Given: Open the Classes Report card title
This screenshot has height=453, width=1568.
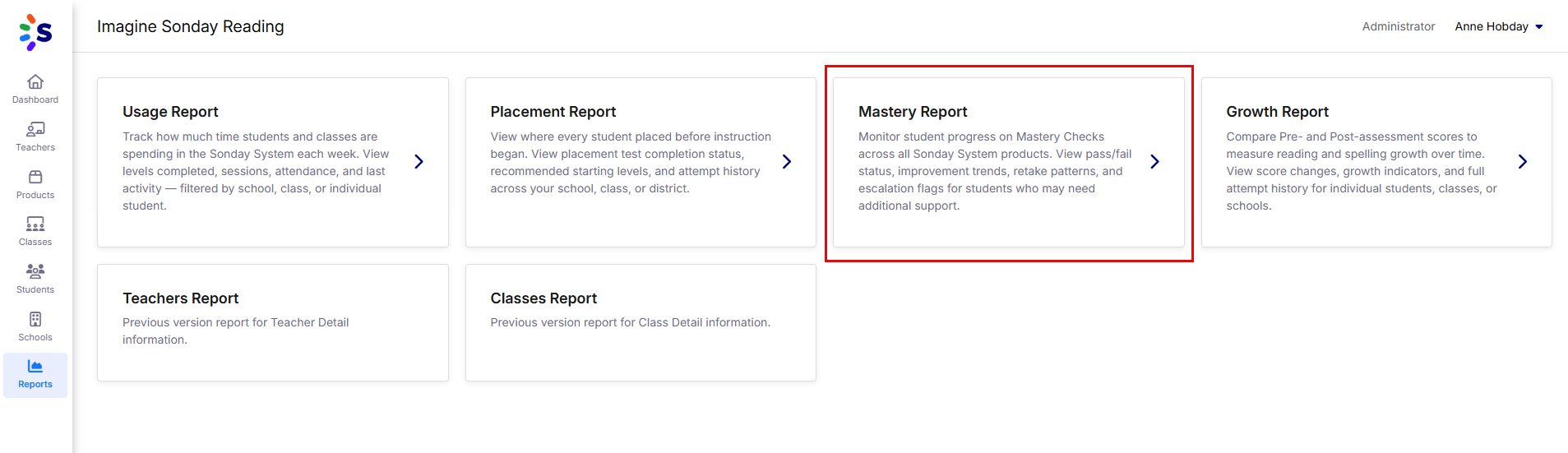Looking at the screenshot, I should click(x=543, y=298).
